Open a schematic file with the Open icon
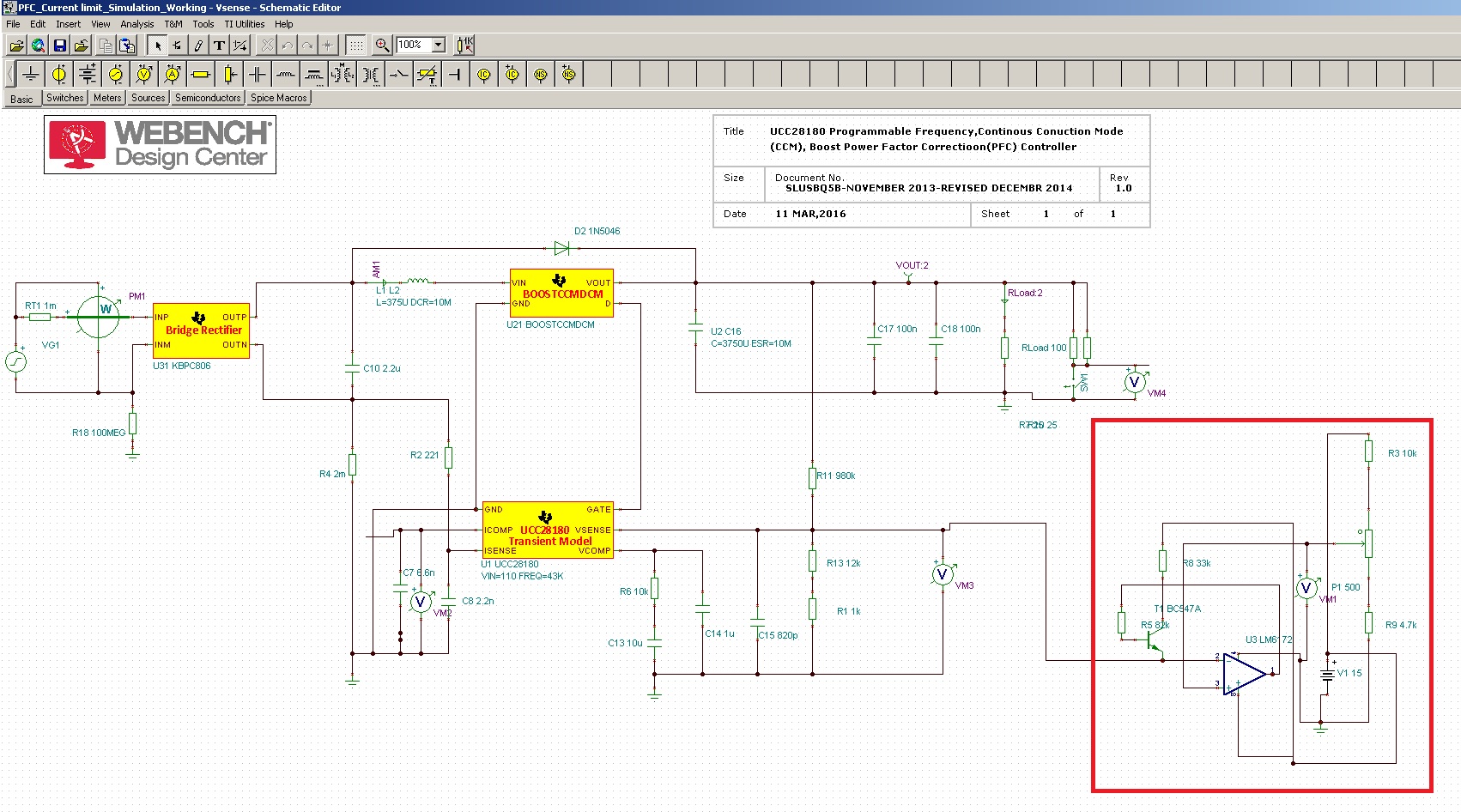 click(x=16, y=45)
